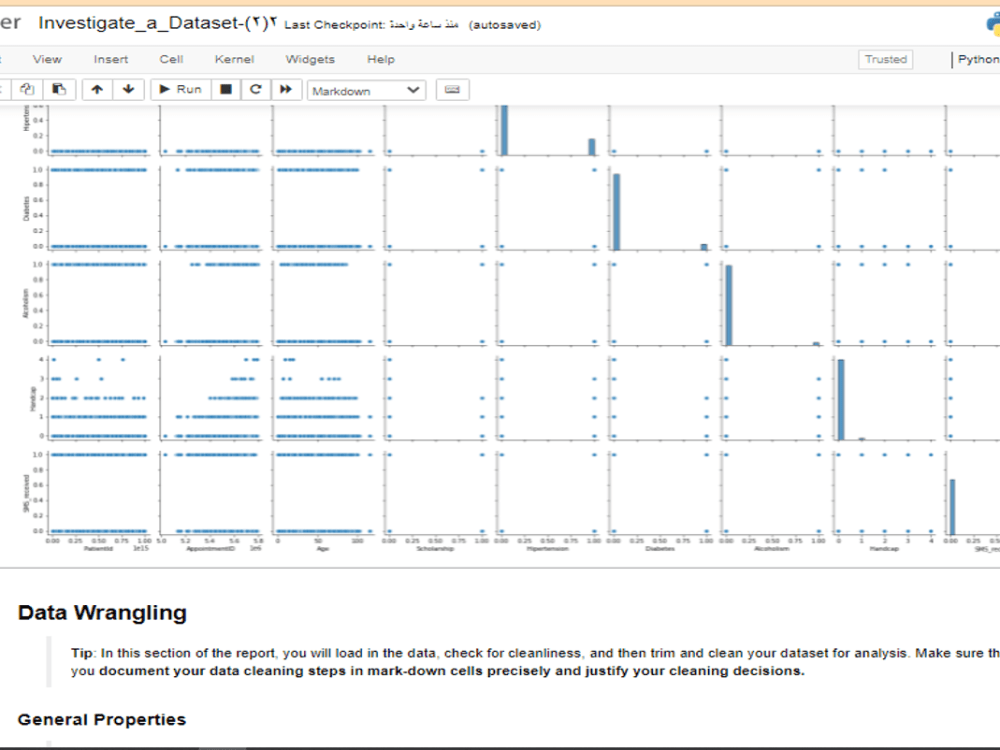Open the Help menu
The width and height of the screenshot is (1000, 750).
[380, 59]
